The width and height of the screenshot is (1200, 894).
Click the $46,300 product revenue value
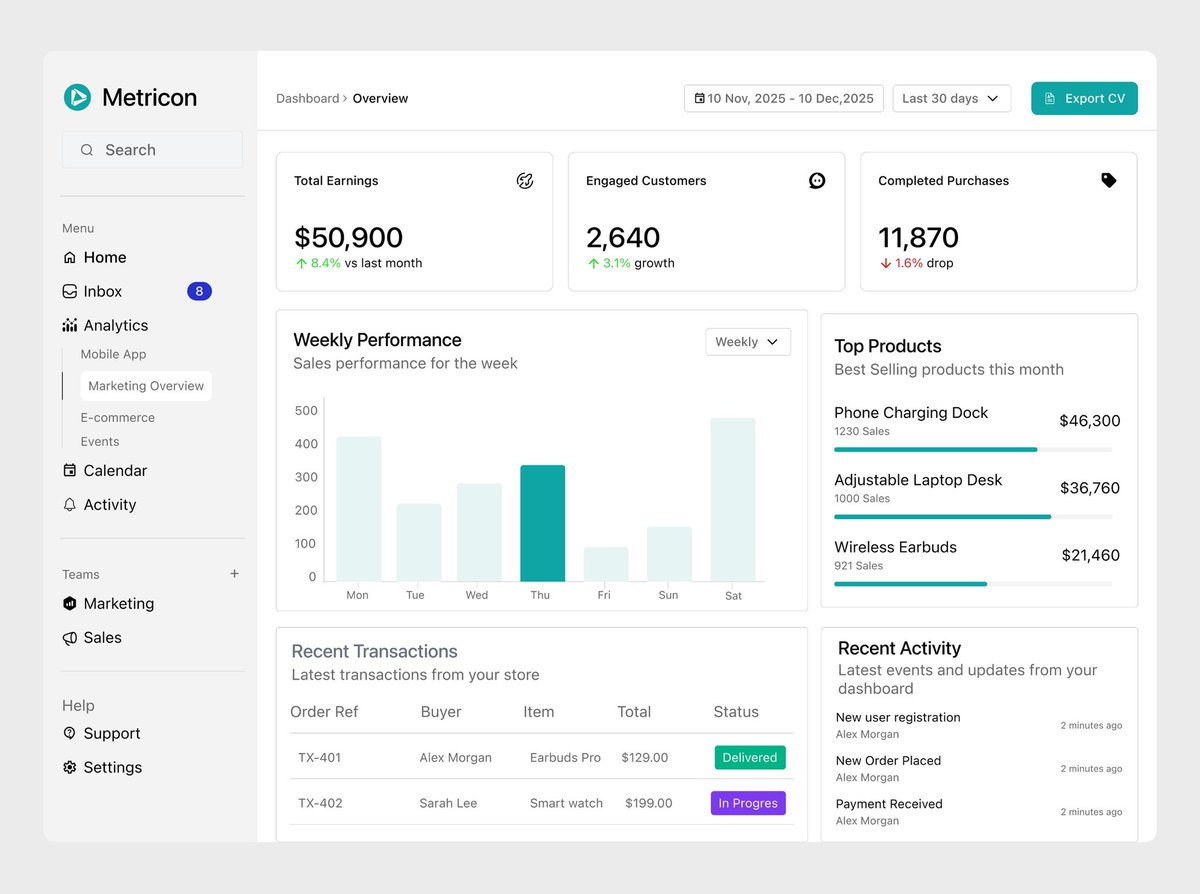click(x=1090, y=421)
